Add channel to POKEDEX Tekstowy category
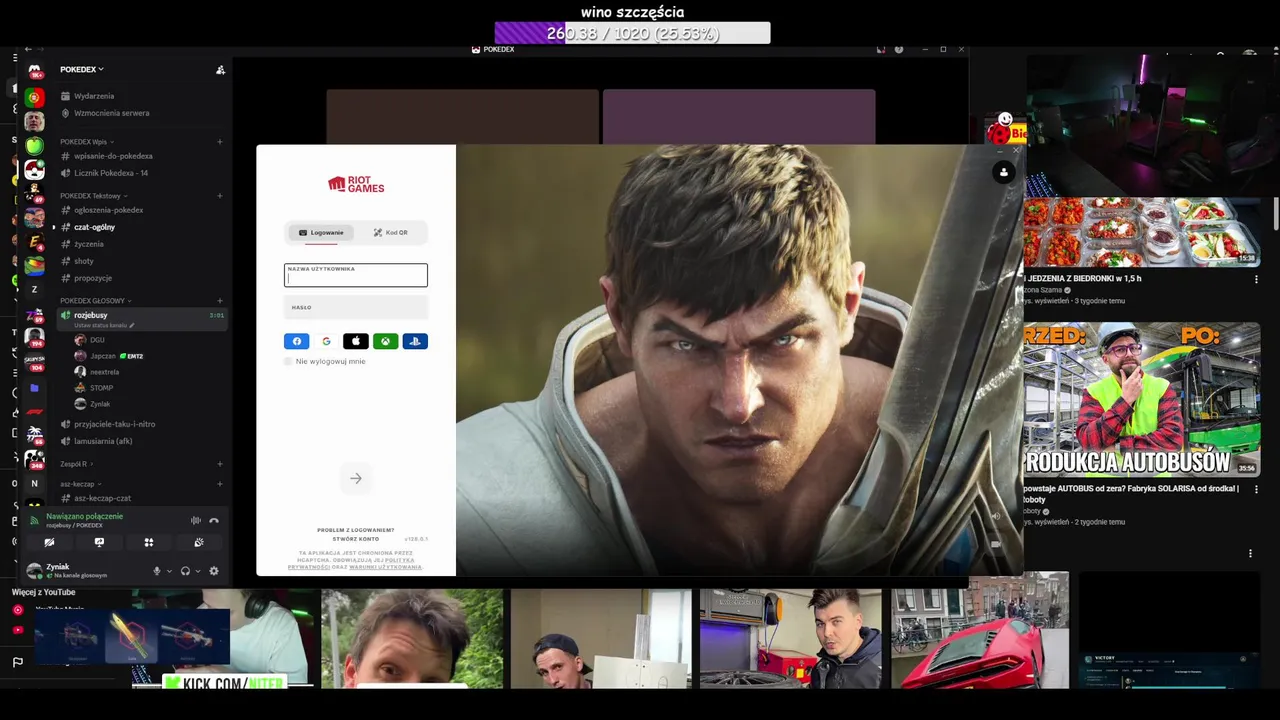The image size is (1280, 720). pos(220,196)
